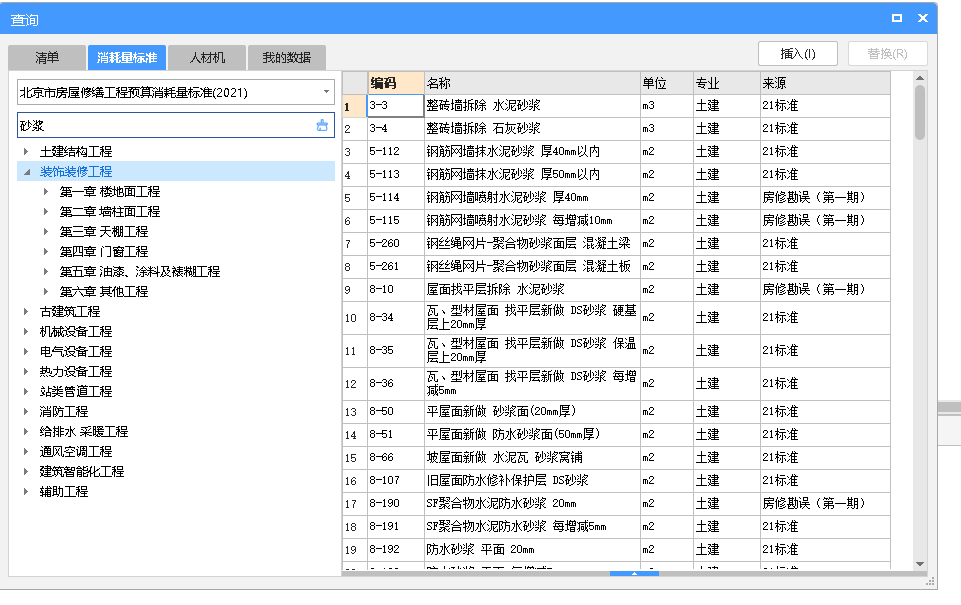This screenshot has width=961, height=605.
Task: Select the 辅助工程 tree item
Action: (x=64, y=492)
